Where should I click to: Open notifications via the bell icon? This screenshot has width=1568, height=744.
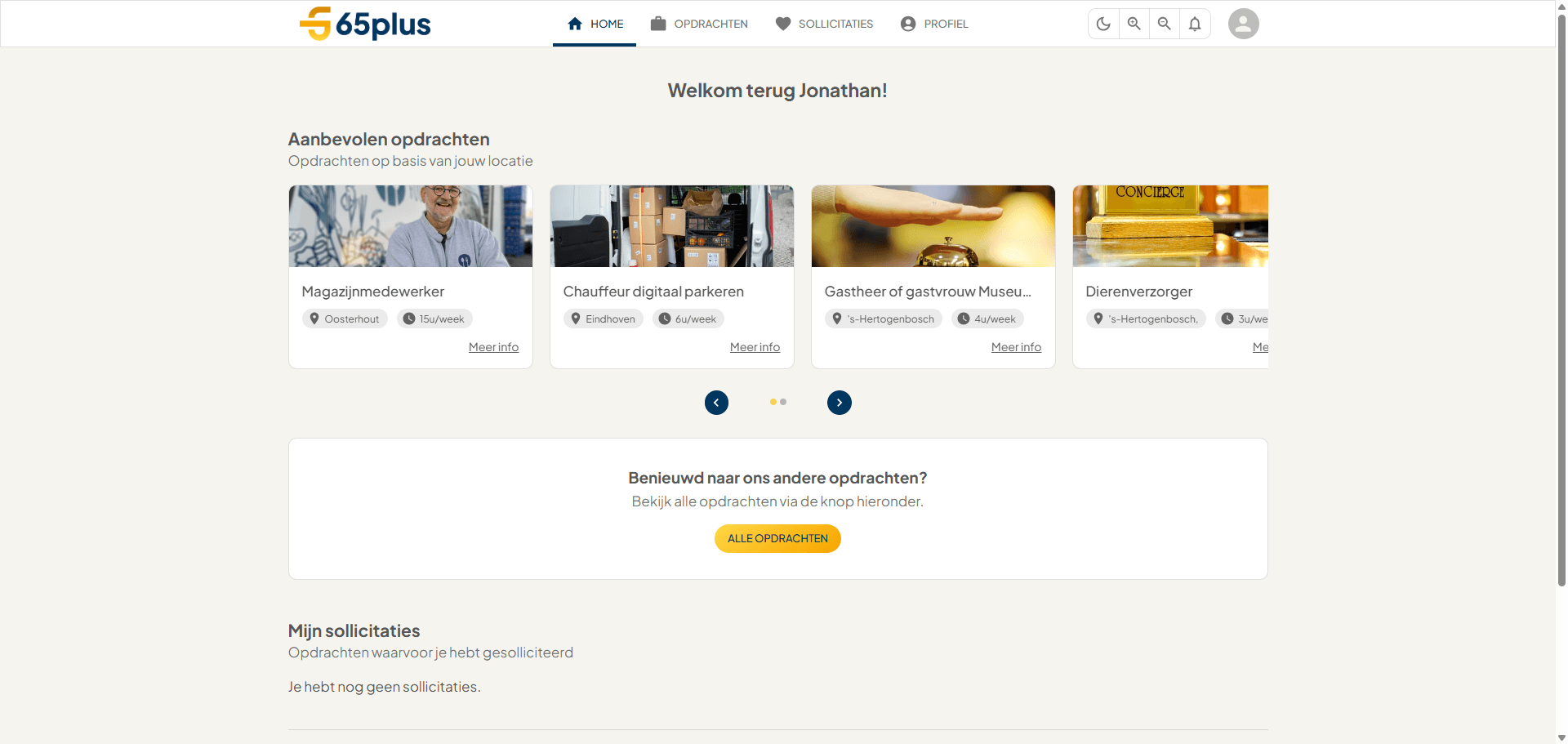coord(1195,24)
